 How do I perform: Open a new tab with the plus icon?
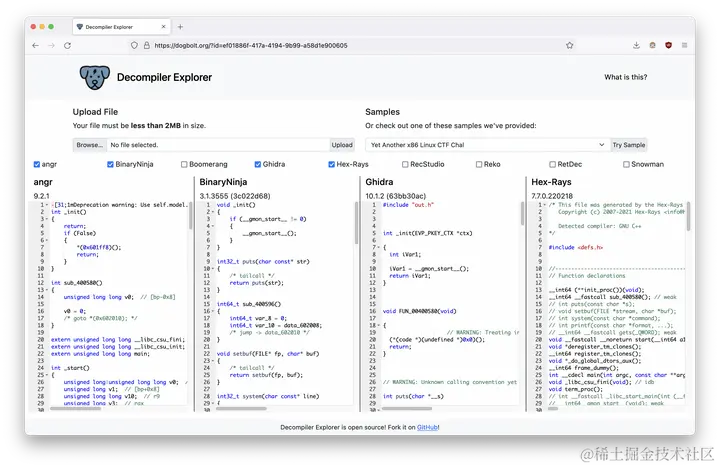tap(180, 27)
